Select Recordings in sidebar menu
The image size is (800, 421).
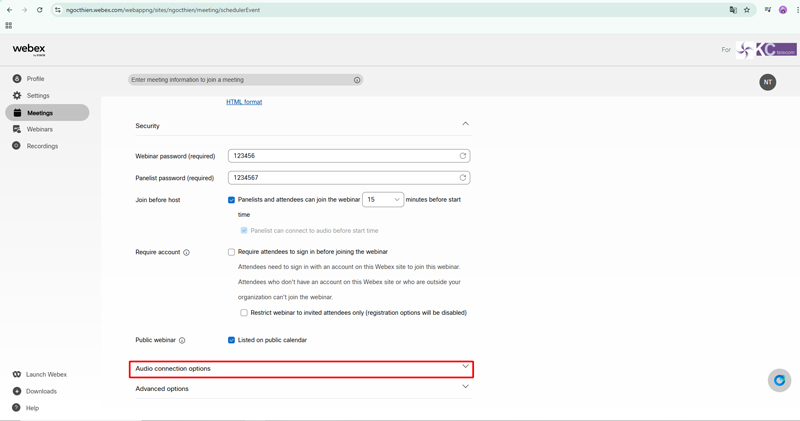[x=42, y=146]
